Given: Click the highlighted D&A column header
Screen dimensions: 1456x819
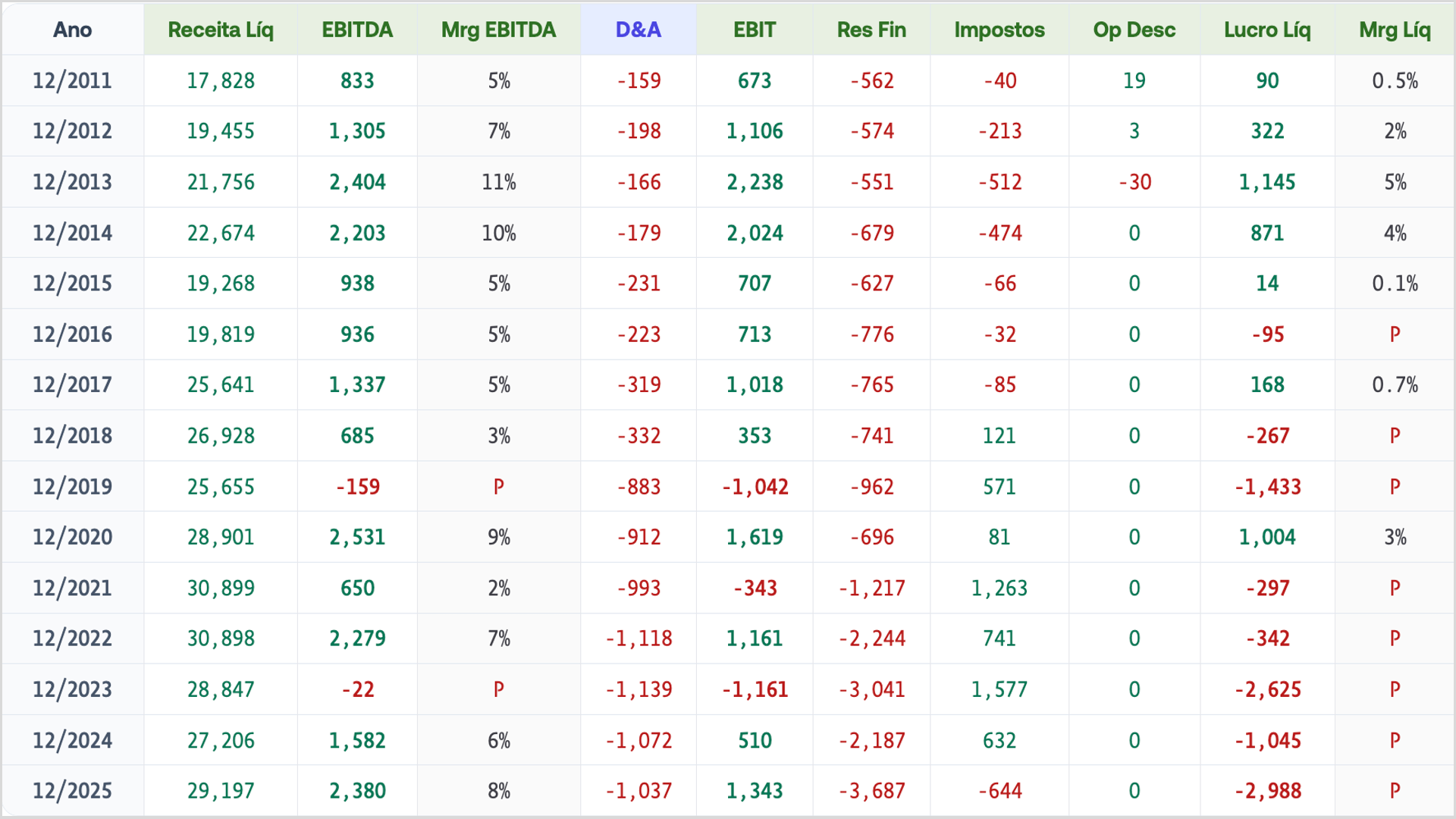Looking at the screenshot, I should pyautogui.click(x=638, y=30).
